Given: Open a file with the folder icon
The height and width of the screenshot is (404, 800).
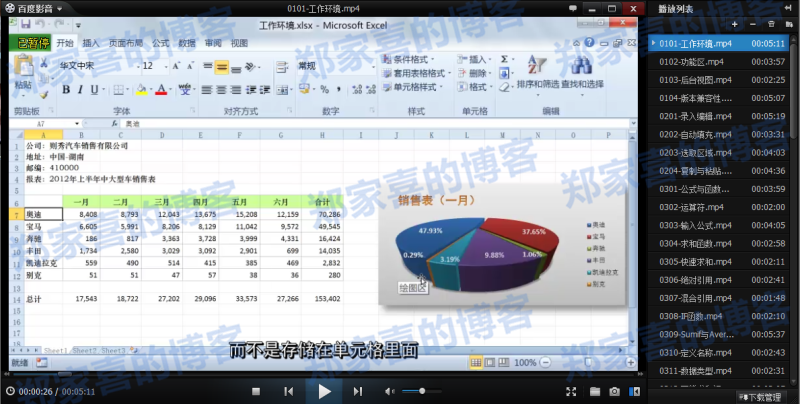Looking at the screenshot, I should click(595, 391).
